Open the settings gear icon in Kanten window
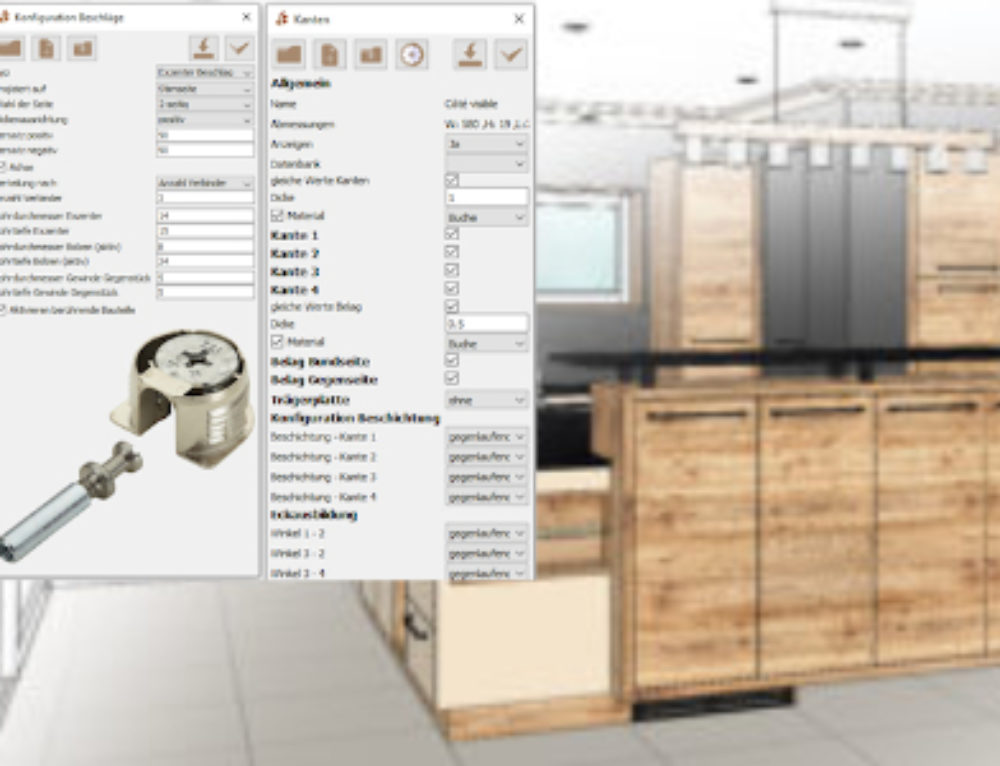 tap(412, 55)
